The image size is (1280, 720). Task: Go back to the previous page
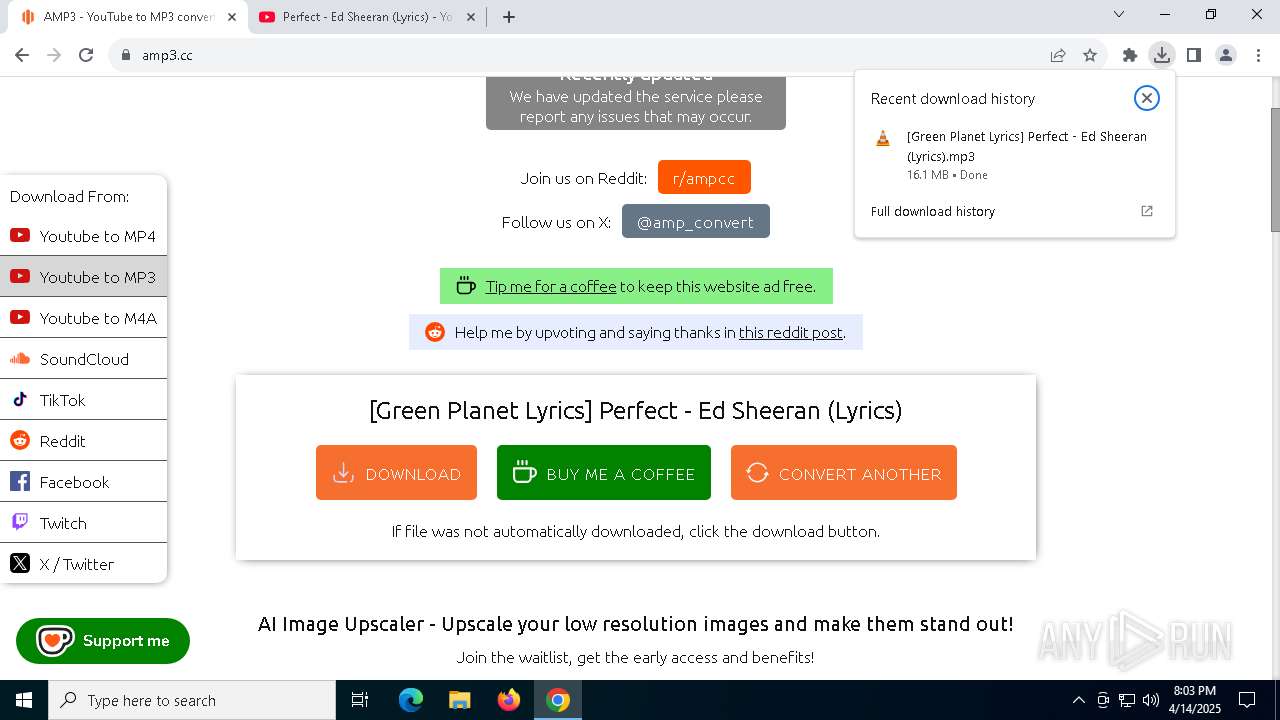click(22, 55)
